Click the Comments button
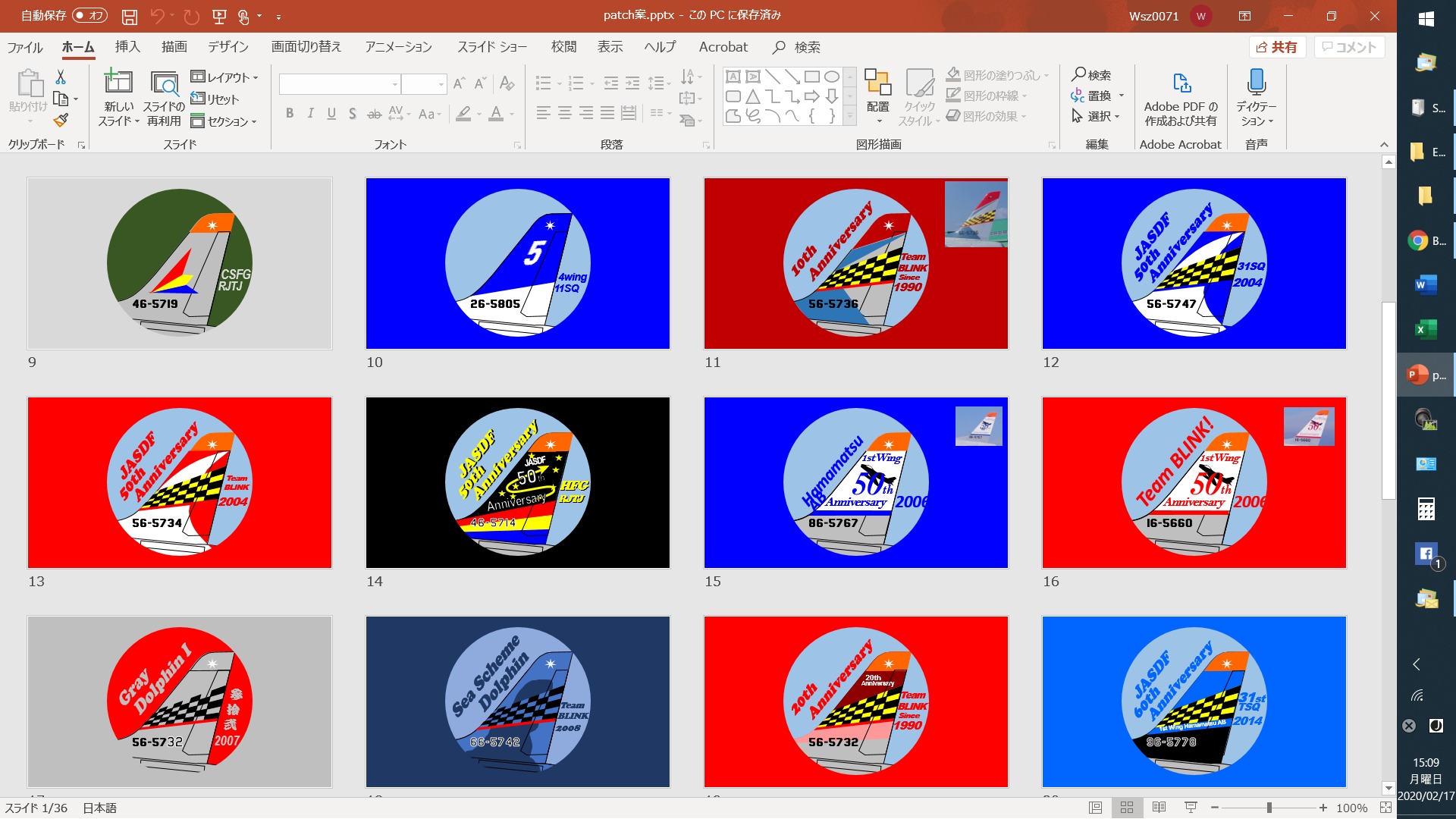The image size is (1456, 819). 1350,47
